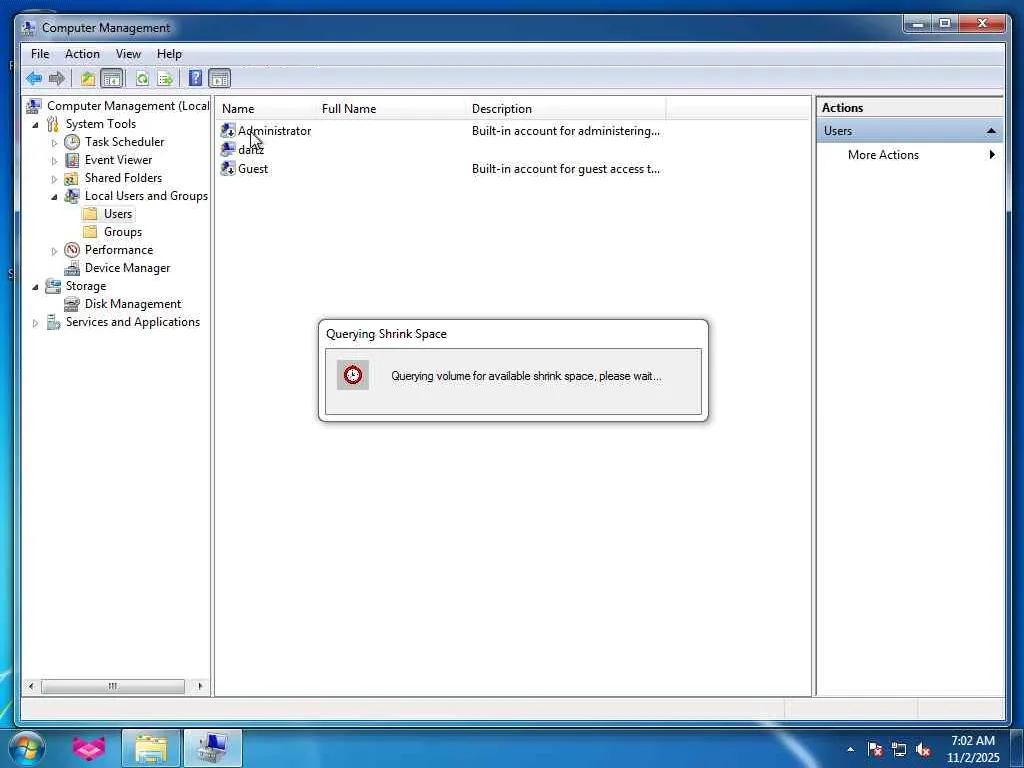Click the muted volume tray icon
The width and height of the screenshot is (1024, 768).
pyautogui.click(x=923, y=750)
